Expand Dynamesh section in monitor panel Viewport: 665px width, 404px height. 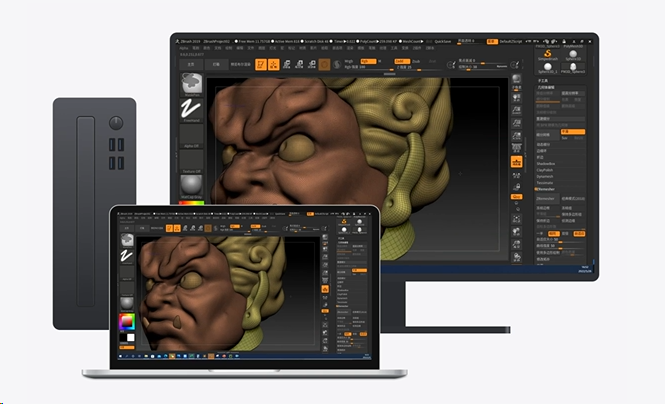pos(545,176)
